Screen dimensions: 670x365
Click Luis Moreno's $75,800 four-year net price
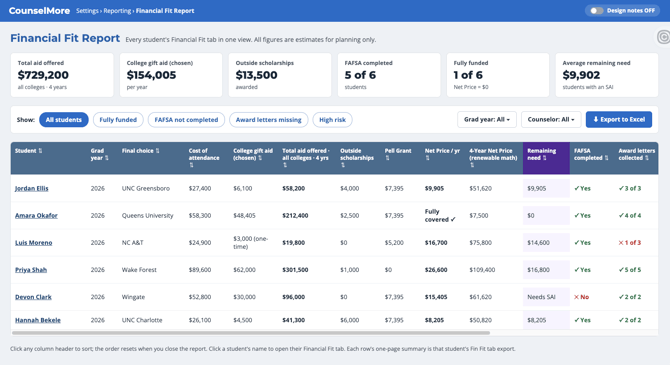[480, 243]
